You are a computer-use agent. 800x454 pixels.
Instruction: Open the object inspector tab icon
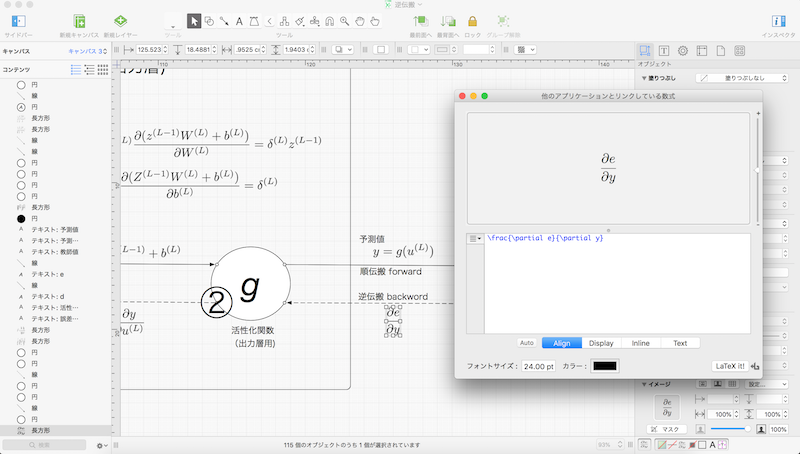(x=645, y=50)
